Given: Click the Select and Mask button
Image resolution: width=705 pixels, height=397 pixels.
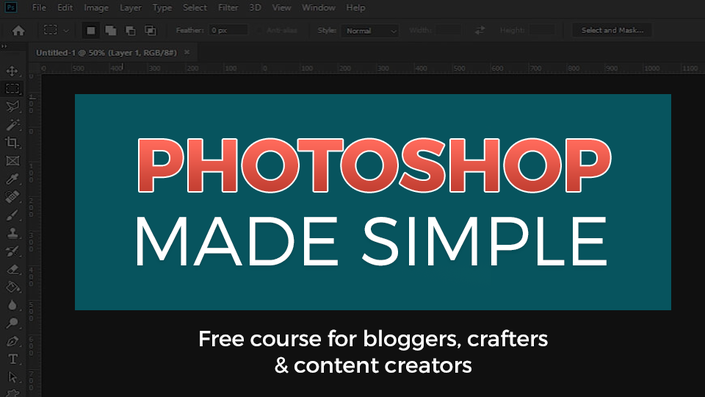Looking at the screenshot, I should coord(612,30).
